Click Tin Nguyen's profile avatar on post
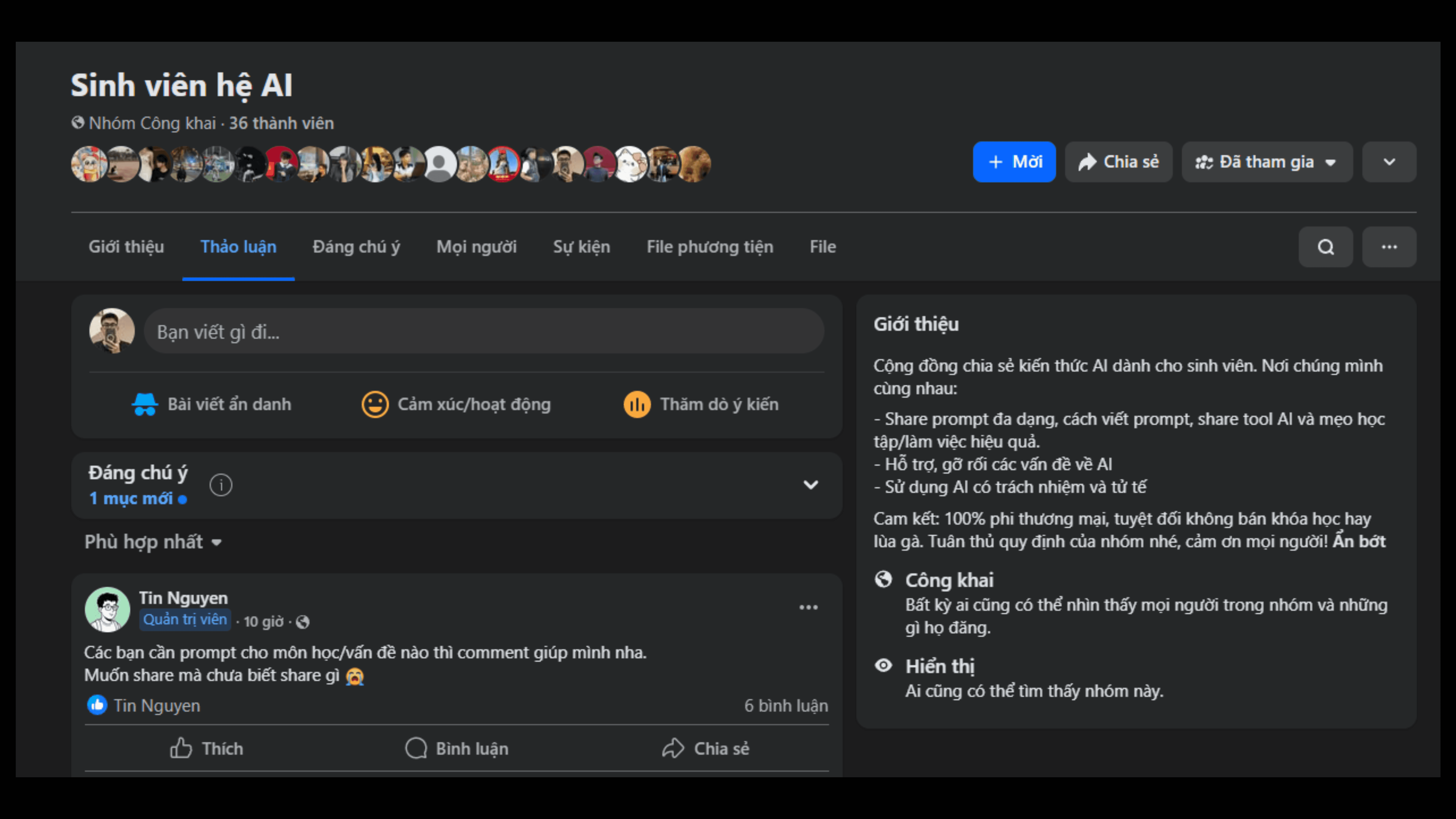 (108, 609)
